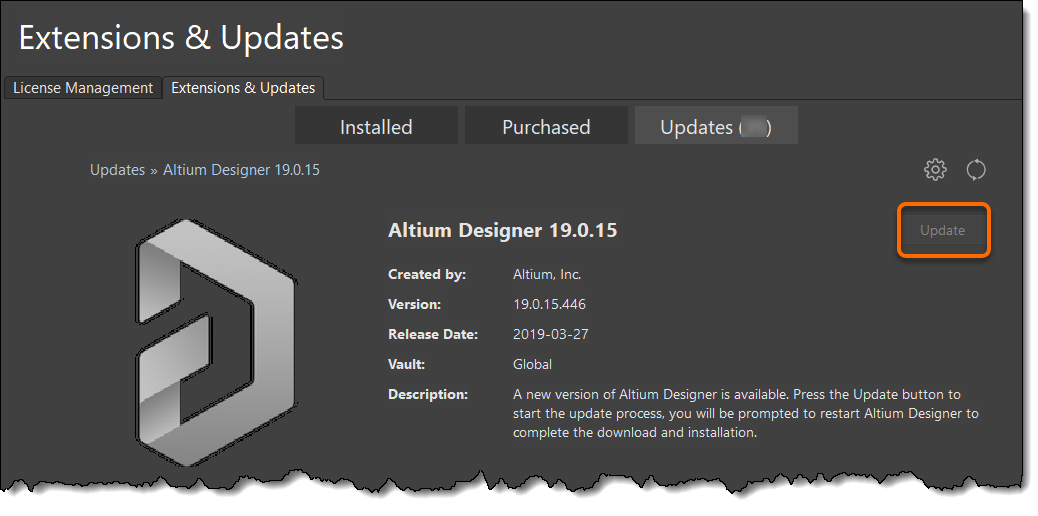Click the Version label

pos(414,305)
